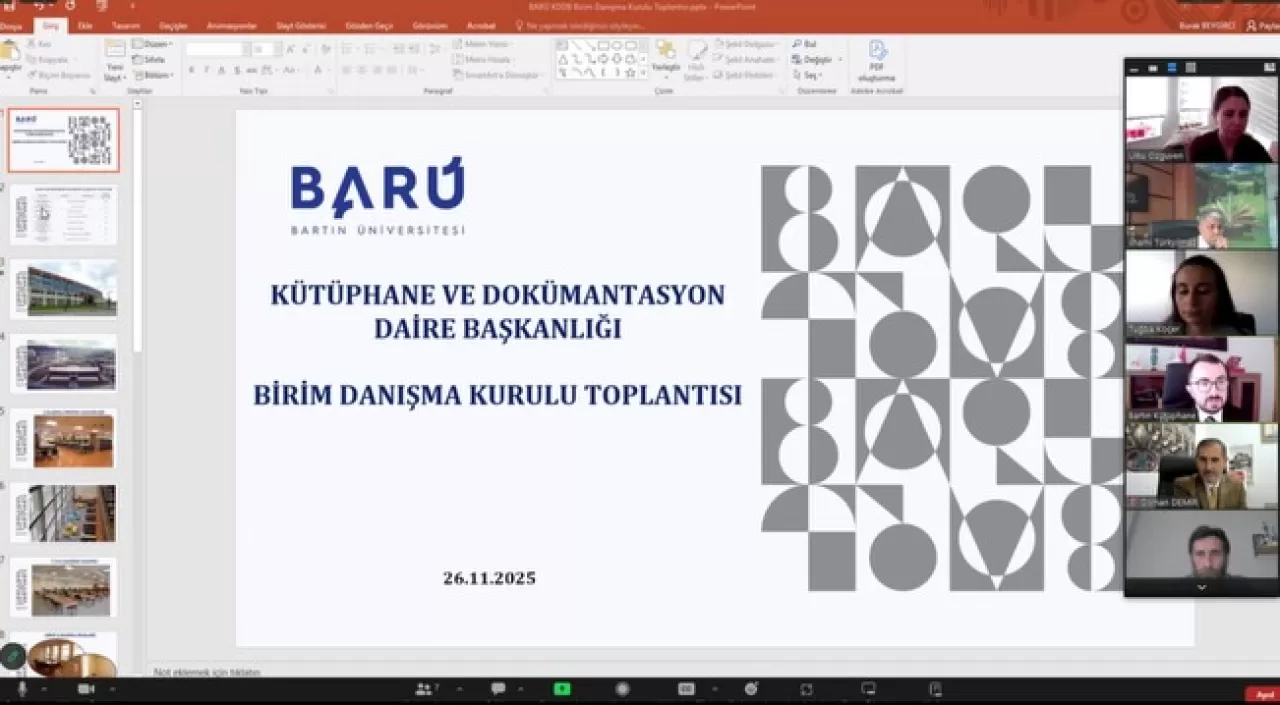Image resolution: width=1280 pixels, height=705 pixels.
Task: Click the participants icon in Zoom toolbar
Action: tap(424, 688)
